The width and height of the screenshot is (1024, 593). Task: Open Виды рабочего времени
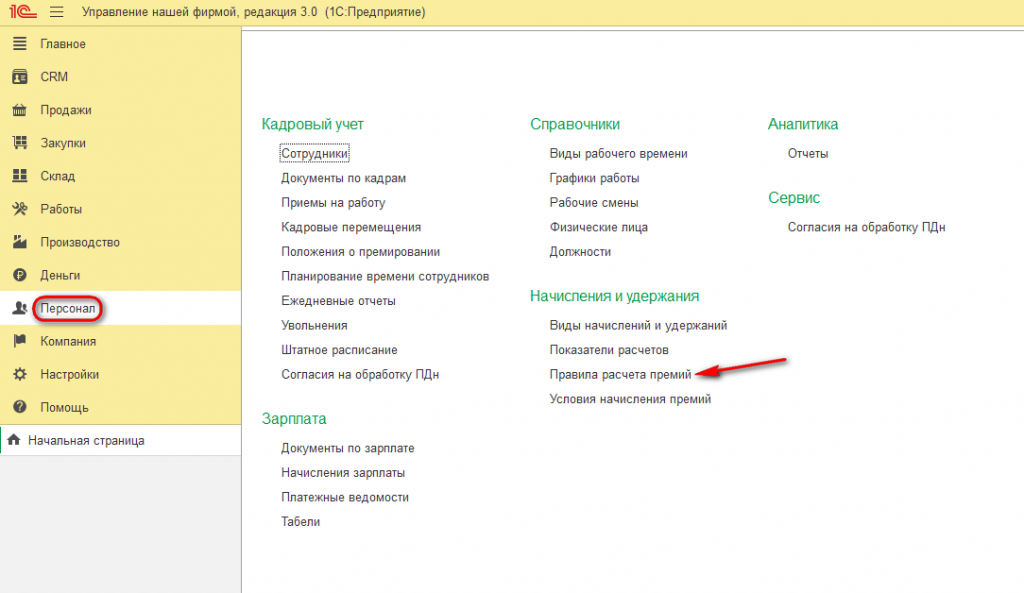point(618,153)
